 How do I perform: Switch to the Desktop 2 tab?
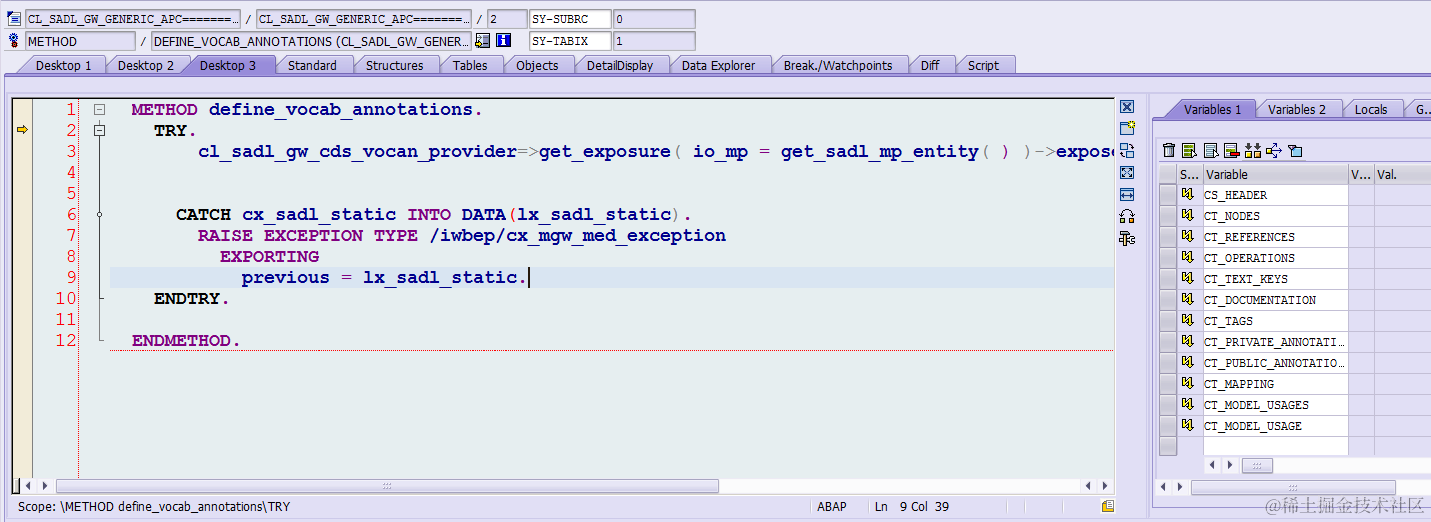[x=146, y=65]
